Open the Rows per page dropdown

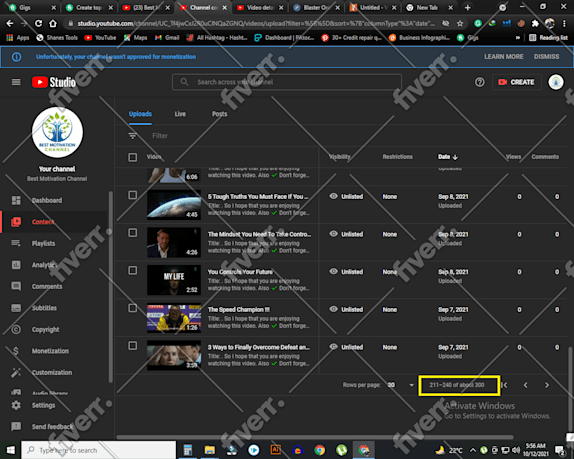click(x=401, y=385)
